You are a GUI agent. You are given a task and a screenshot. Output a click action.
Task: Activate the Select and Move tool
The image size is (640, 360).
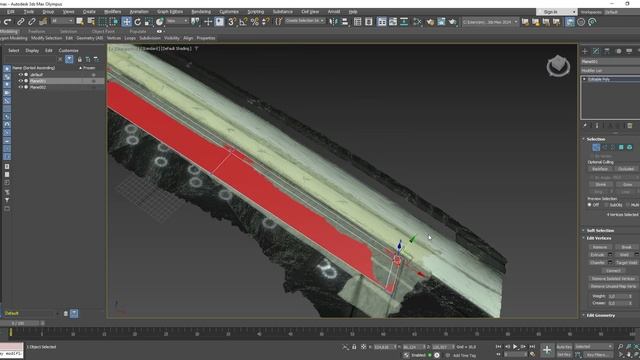pyautogui.click(x=127, y=22)
